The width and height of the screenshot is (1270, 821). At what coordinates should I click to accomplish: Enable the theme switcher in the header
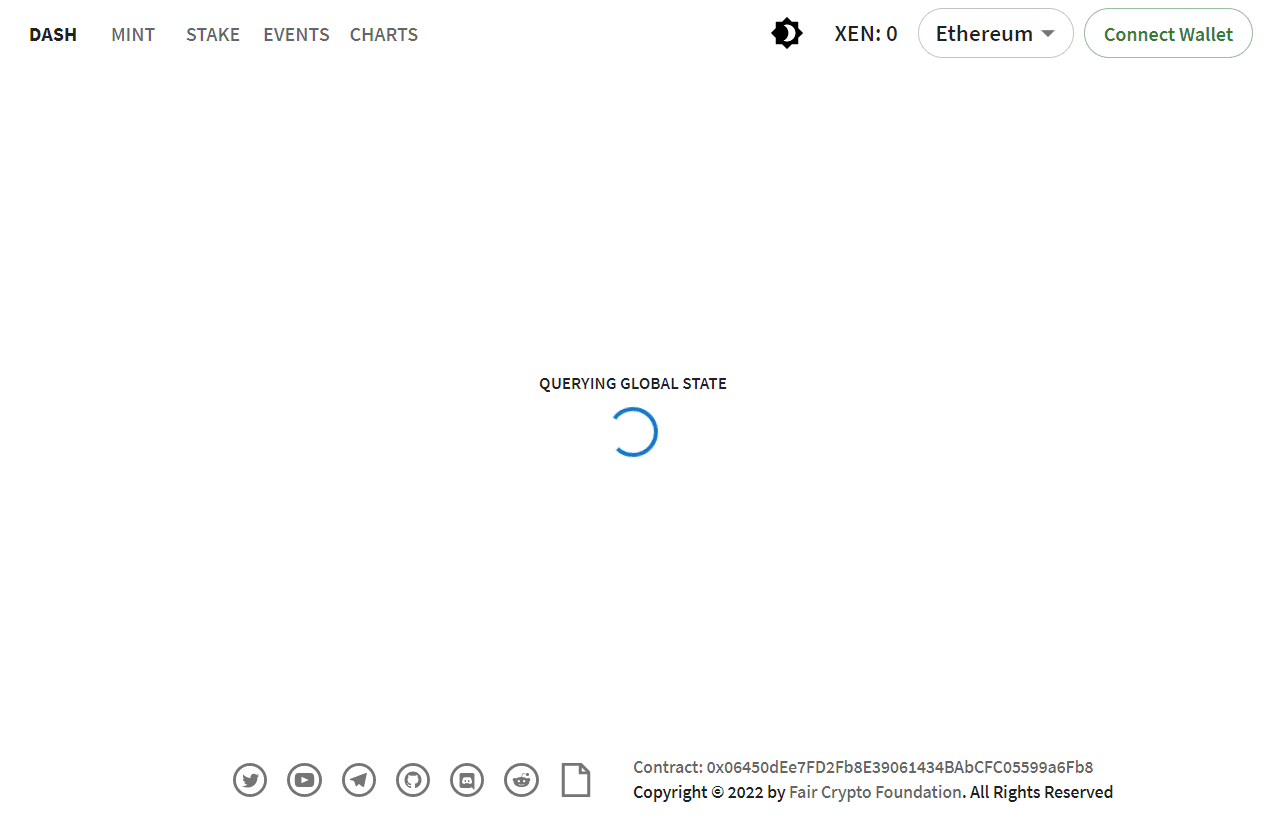(x=787, y=33)
